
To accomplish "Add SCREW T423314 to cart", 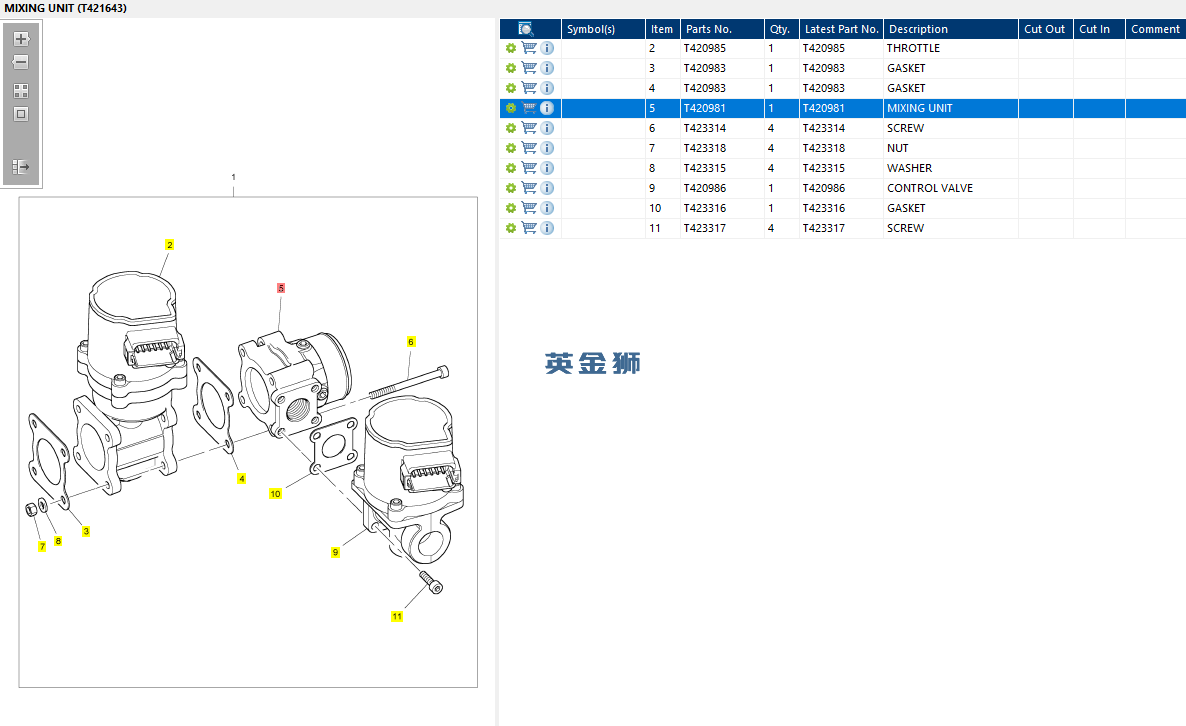I will [x=529, y=128].
